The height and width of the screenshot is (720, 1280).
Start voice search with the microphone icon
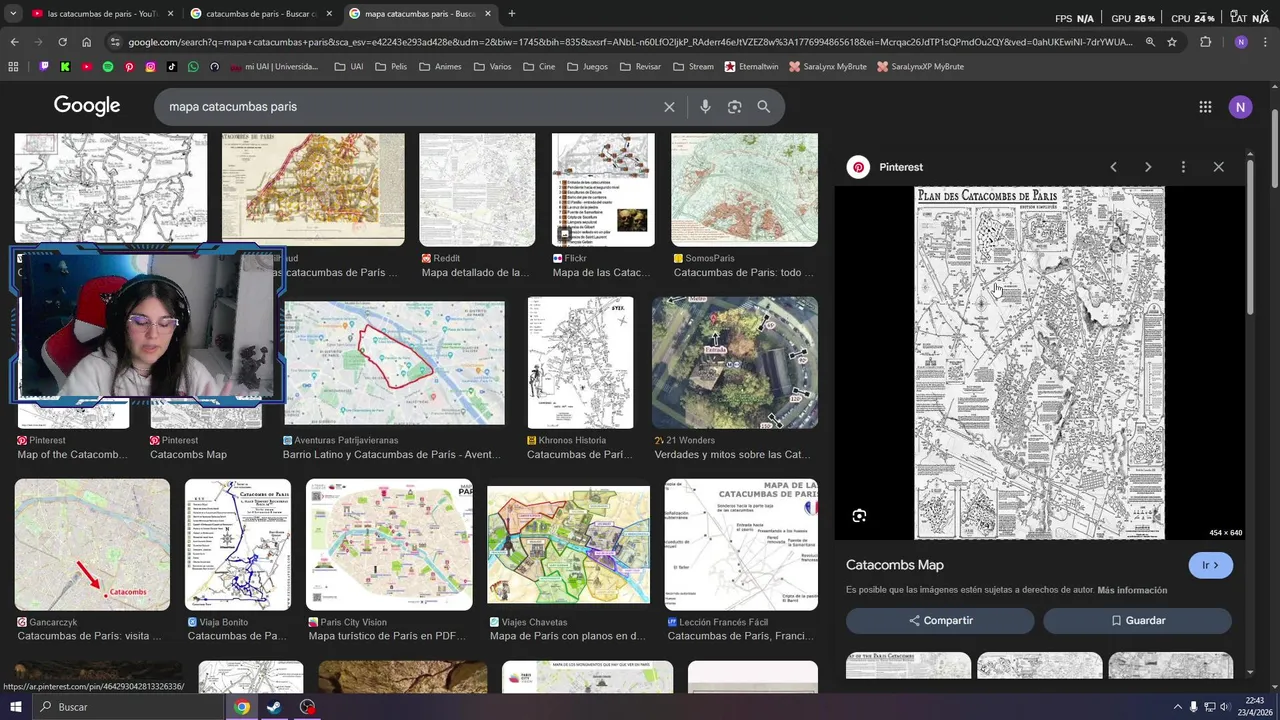click(x=705, y=107)
